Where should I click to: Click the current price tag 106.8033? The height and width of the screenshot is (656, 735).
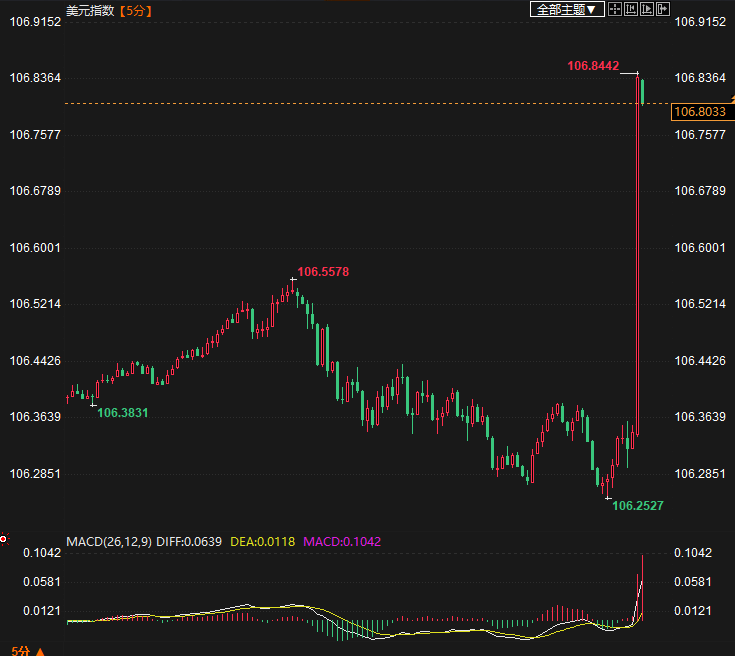click(x=699, y=112)
